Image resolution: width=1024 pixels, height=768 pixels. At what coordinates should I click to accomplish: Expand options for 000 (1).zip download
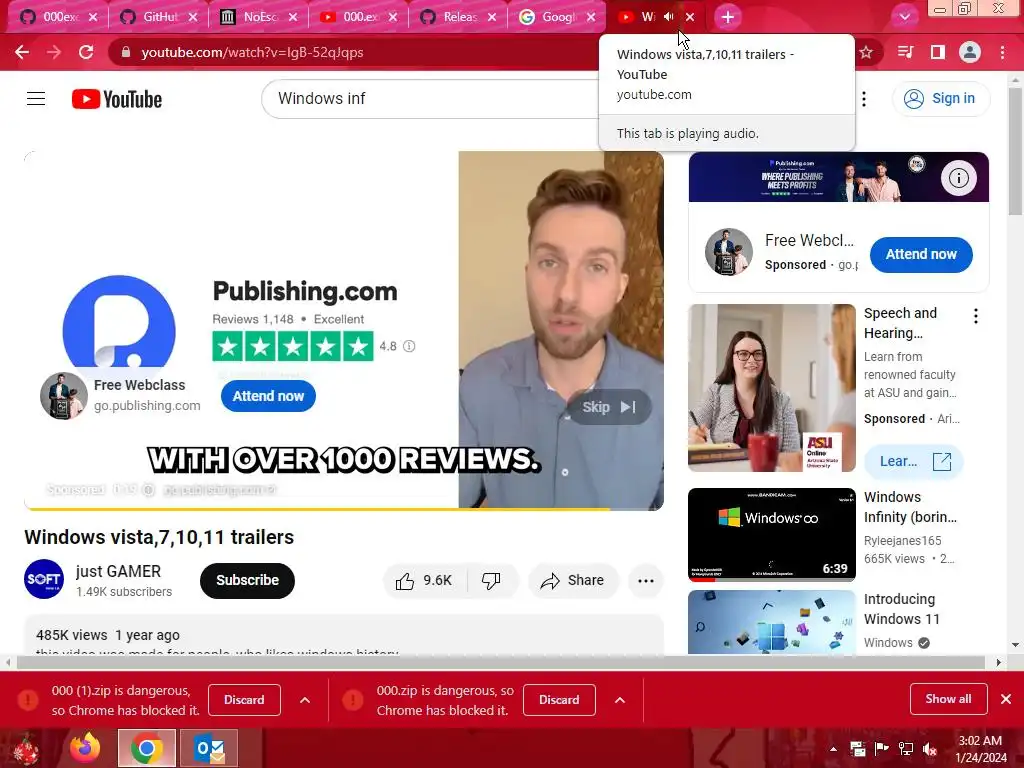[x=305, y=699]
